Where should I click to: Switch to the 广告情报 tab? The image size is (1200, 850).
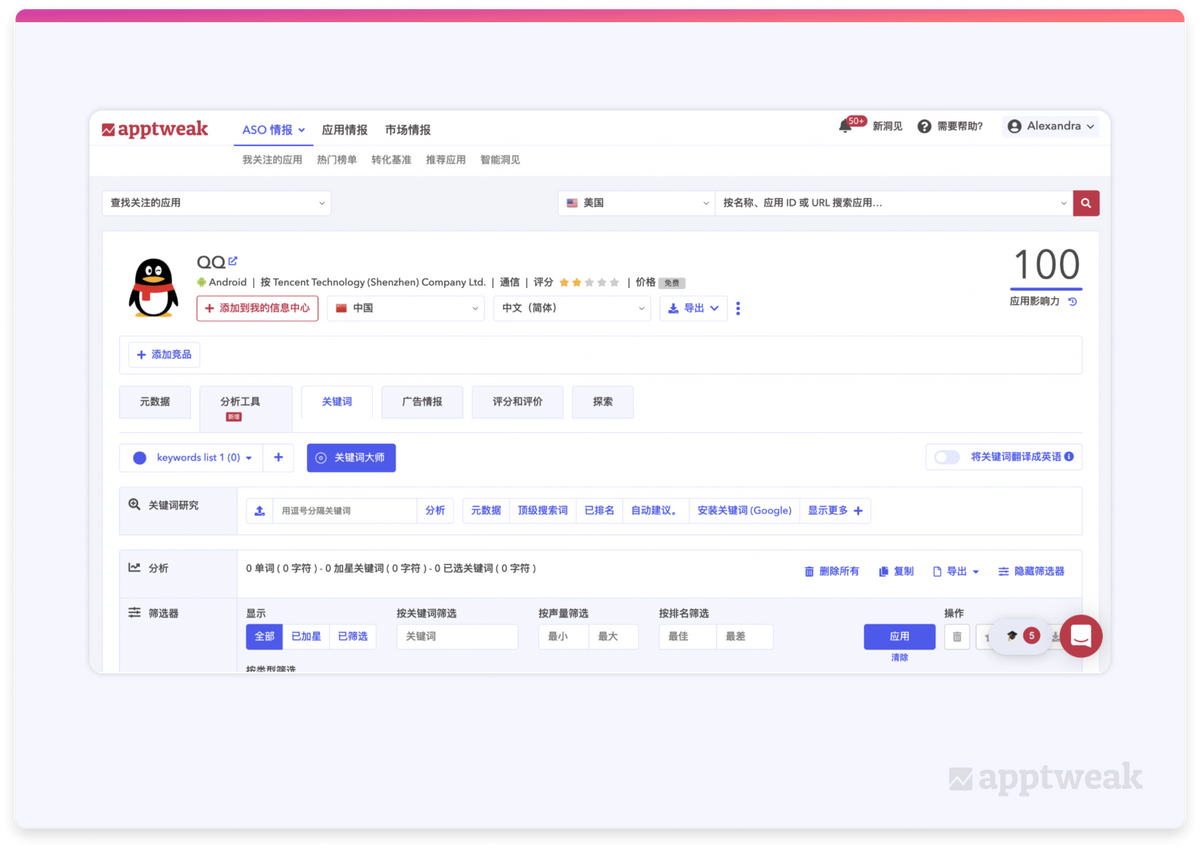click(422, 402)
